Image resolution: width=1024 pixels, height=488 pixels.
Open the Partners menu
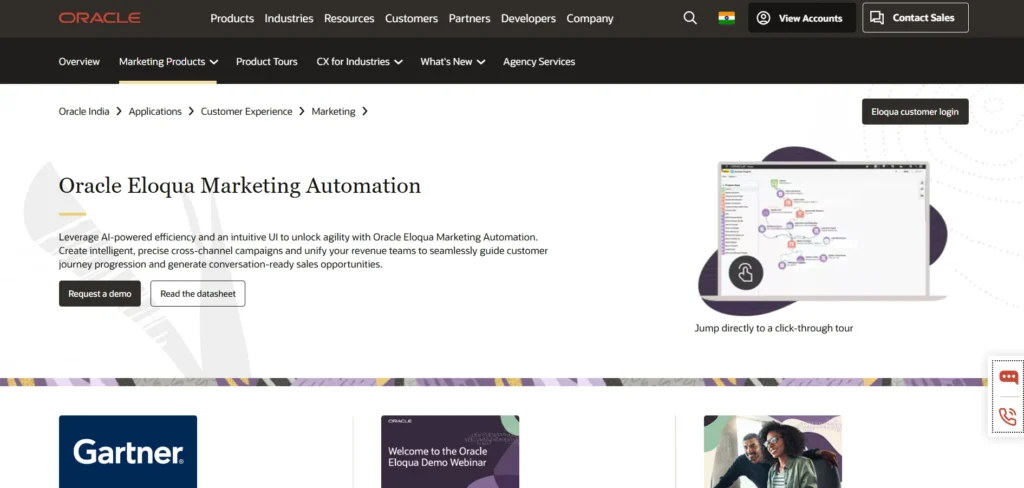click(x=470, y=18)
